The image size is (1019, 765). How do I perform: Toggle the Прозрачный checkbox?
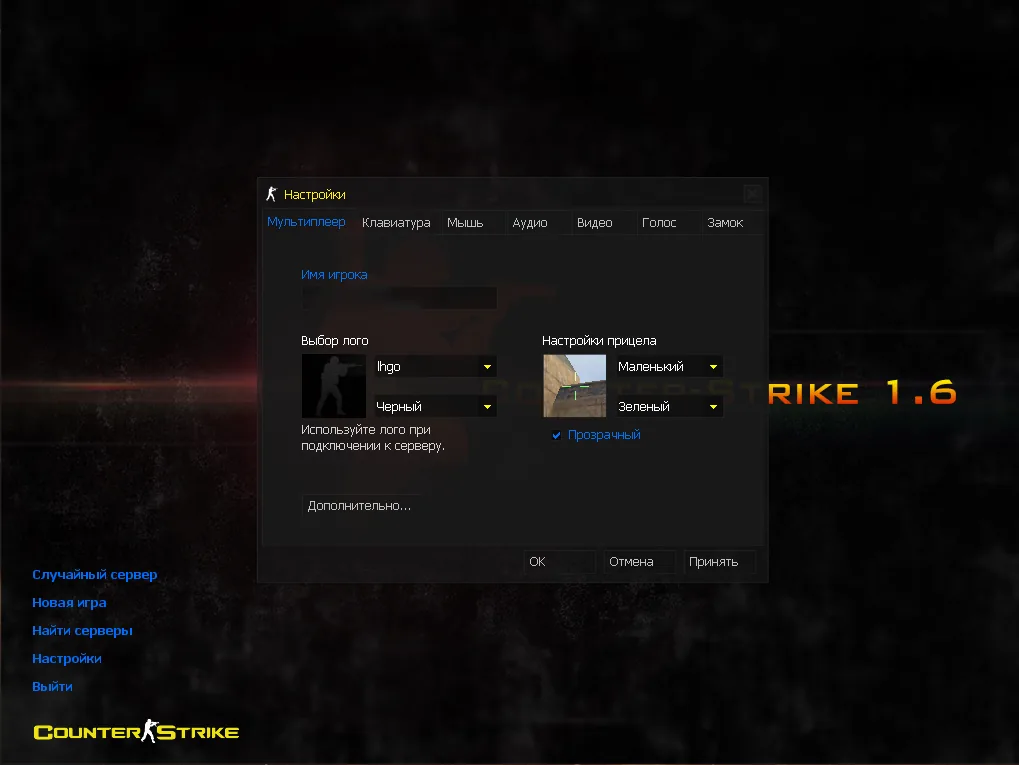click(556, 435)
